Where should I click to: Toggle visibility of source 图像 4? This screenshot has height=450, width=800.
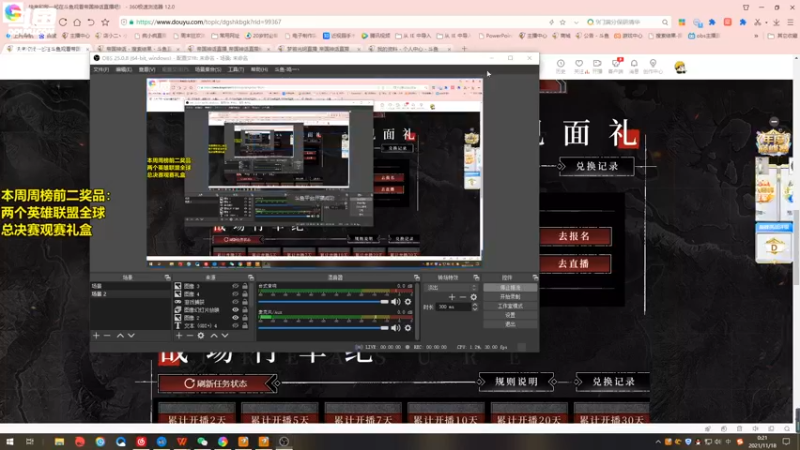pos(235,294)
